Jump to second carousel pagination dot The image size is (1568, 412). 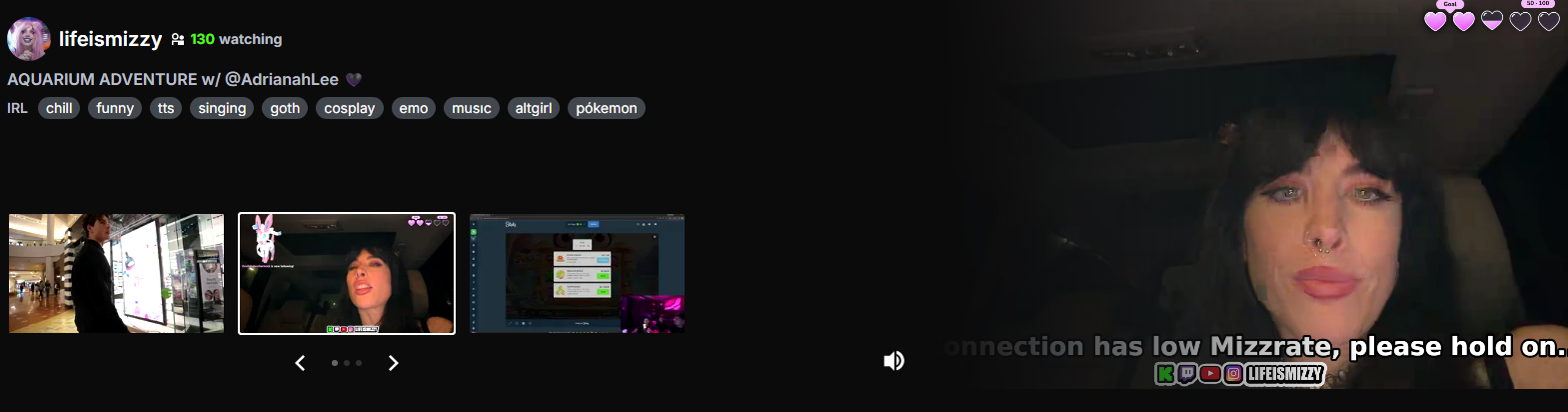347,363
